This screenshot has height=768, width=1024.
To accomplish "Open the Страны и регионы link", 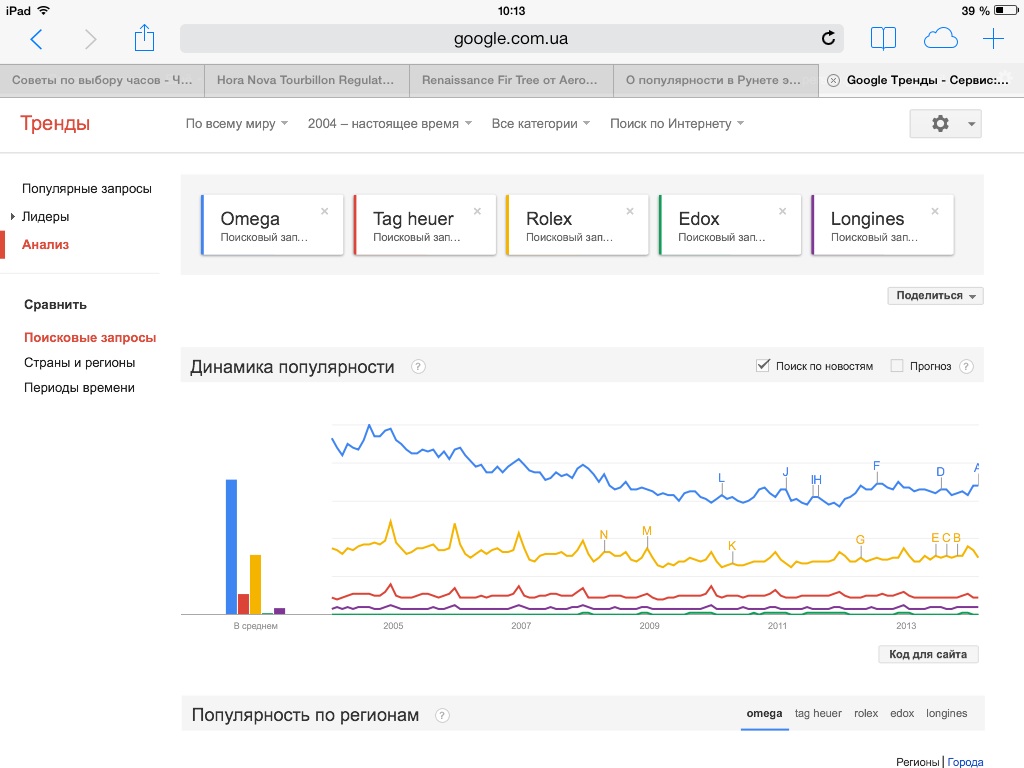I will pyautogui.click(x=79, y=363).
